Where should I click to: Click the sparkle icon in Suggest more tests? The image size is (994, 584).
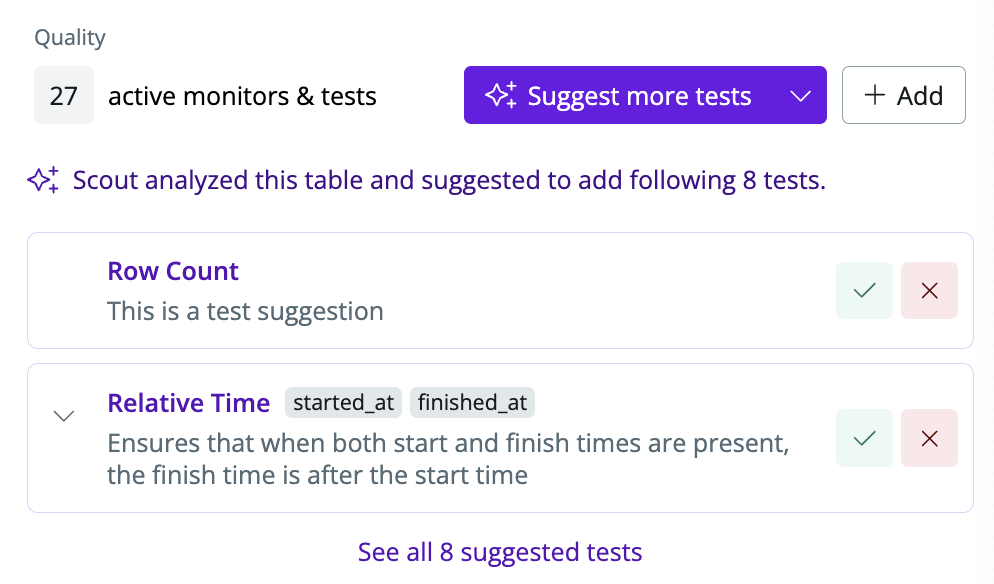tap(501, 95)
